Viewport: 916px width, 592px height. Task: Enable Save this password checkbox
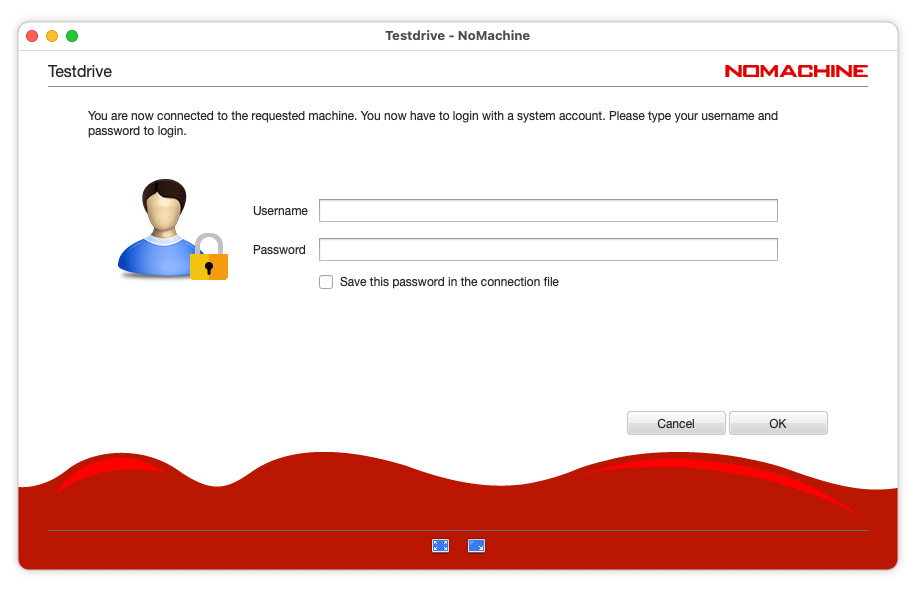coord(326,282)
